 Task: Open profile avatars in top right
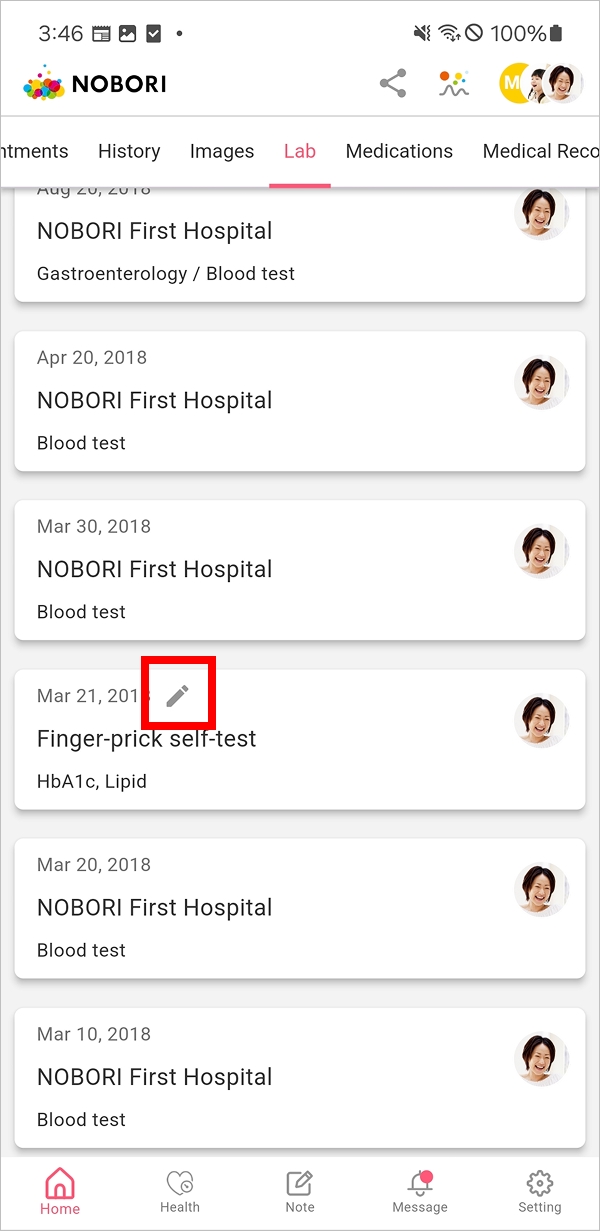(x=541, y=84)
